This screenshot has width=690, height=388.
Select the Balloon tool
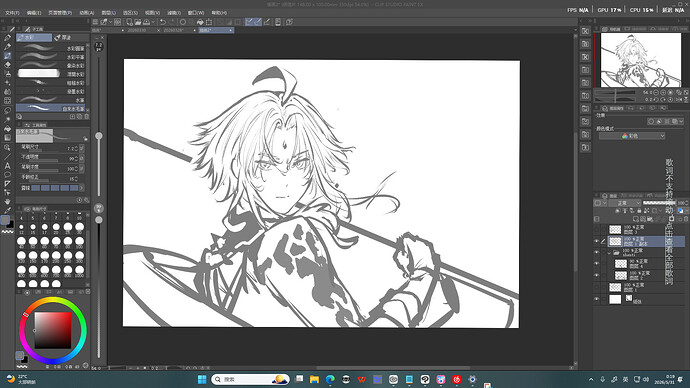coord(7,175)
